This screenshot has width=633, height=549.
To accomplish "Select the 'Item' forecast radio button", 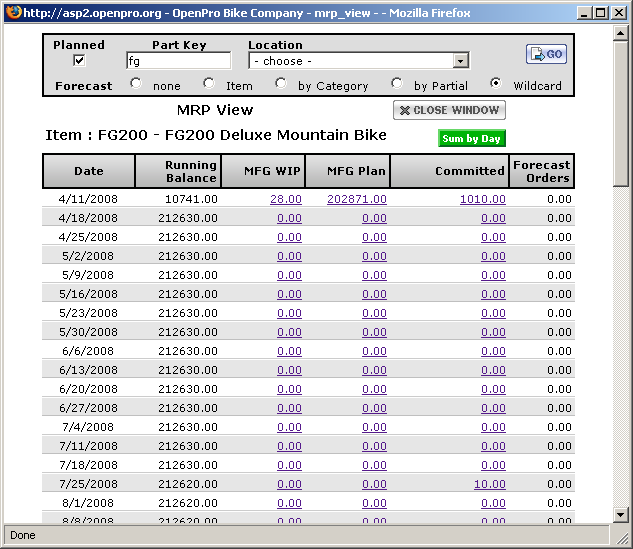I will pyautogui.click(x=209, y=84).
